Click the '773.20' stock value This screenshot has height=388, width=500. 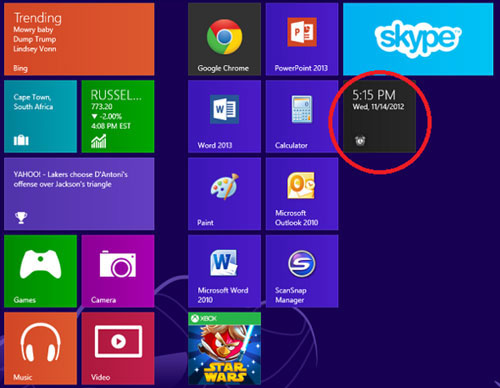102,107
